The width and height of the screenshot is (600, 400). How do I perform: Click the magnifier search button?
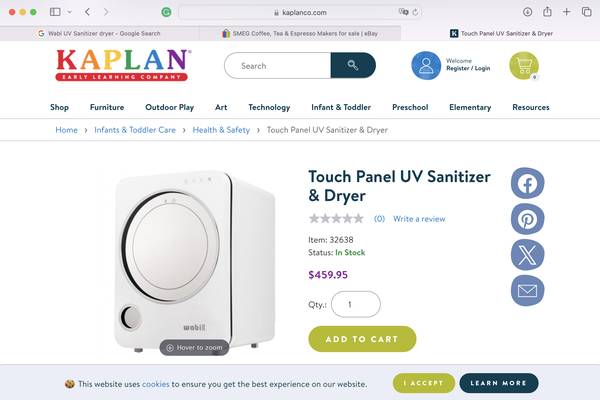(x=353, y=65)
